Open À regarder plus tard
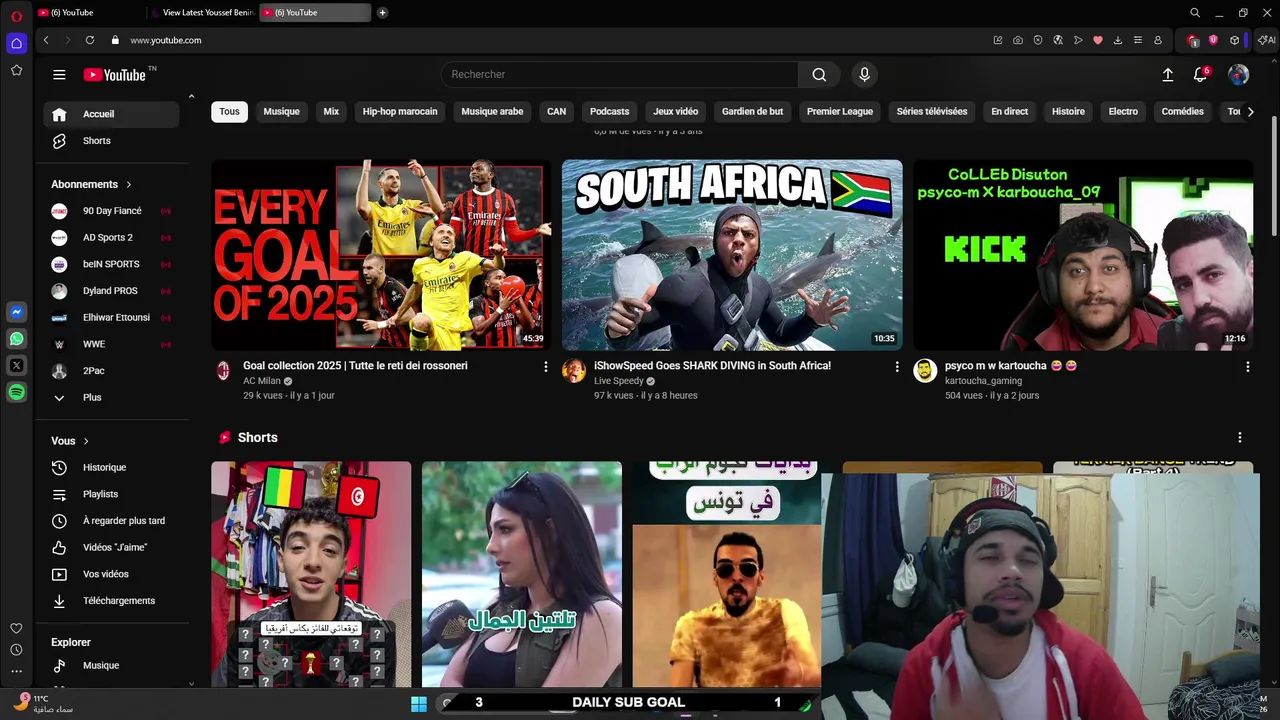This screenshot has height=720, width=1280. 111,521
